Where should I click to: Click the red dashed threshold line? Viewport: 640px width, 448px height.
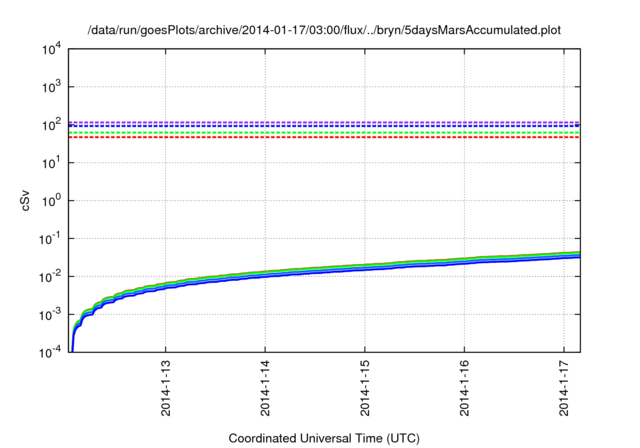tap(324, 137)
